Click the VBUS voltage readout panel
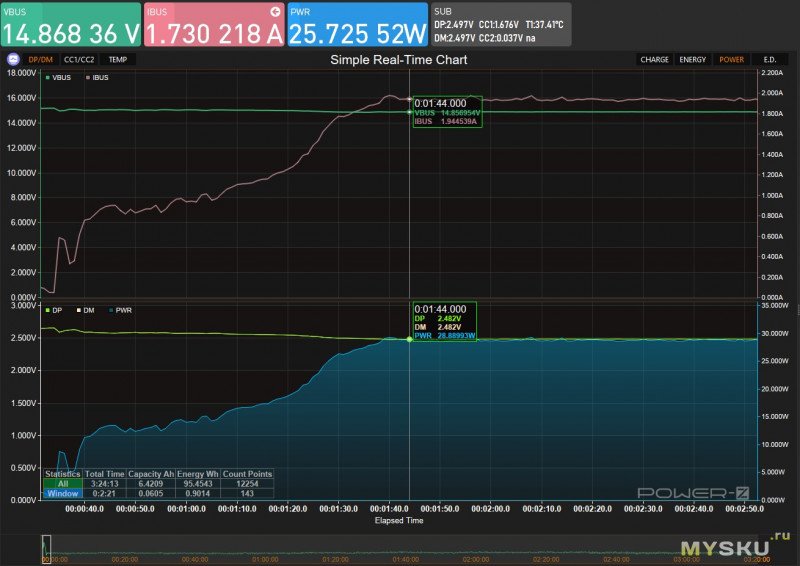Screen dimensions: 800x566 pos(71,25)
